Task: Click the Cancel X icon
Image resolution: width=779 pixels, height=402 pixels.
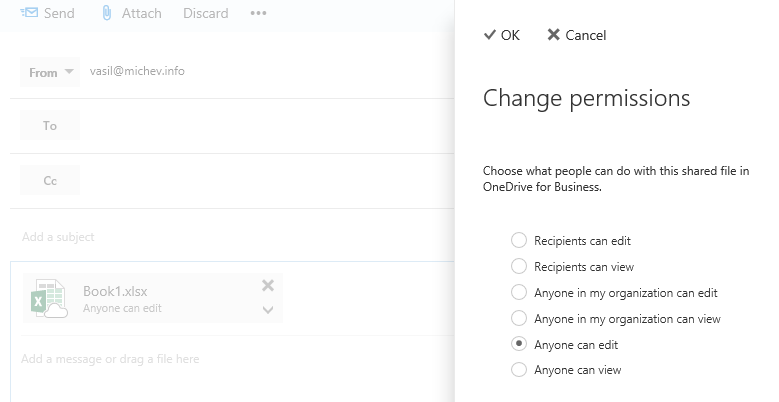Action: coord(553,35)
